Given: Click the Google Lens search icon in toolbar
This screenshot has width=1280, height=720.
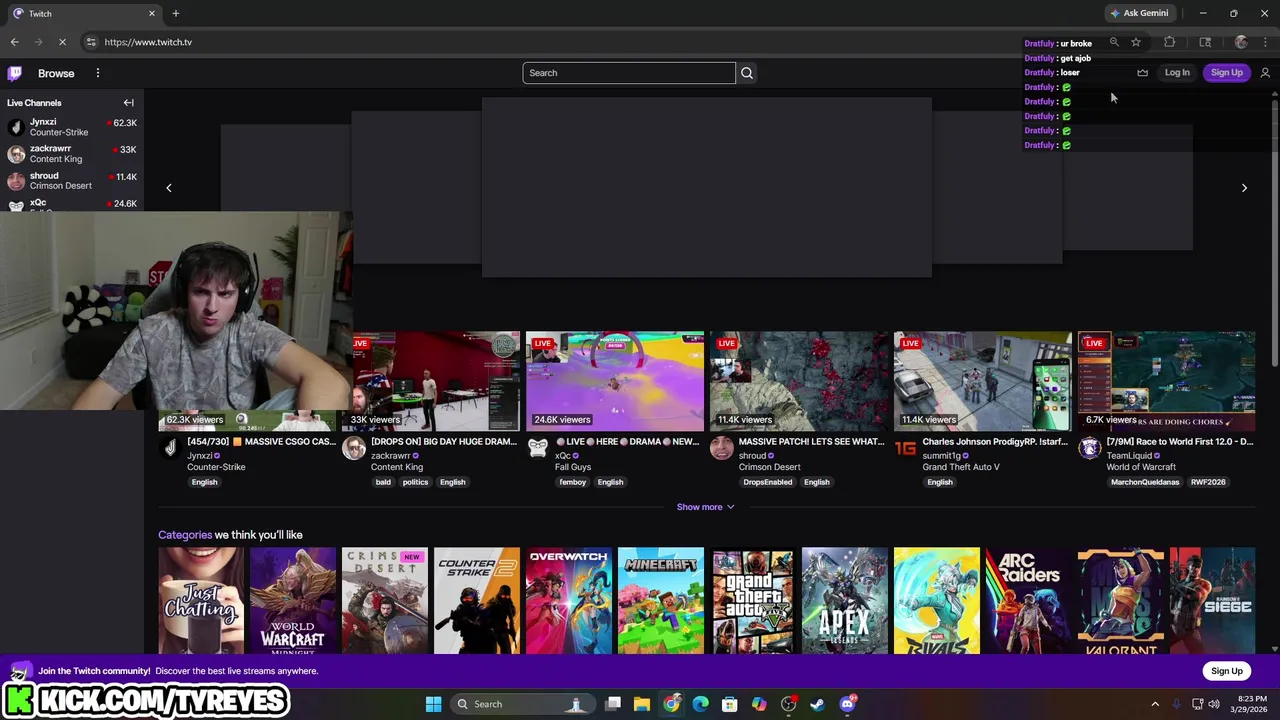Looking at the screenshot, I should (1205, 42).
